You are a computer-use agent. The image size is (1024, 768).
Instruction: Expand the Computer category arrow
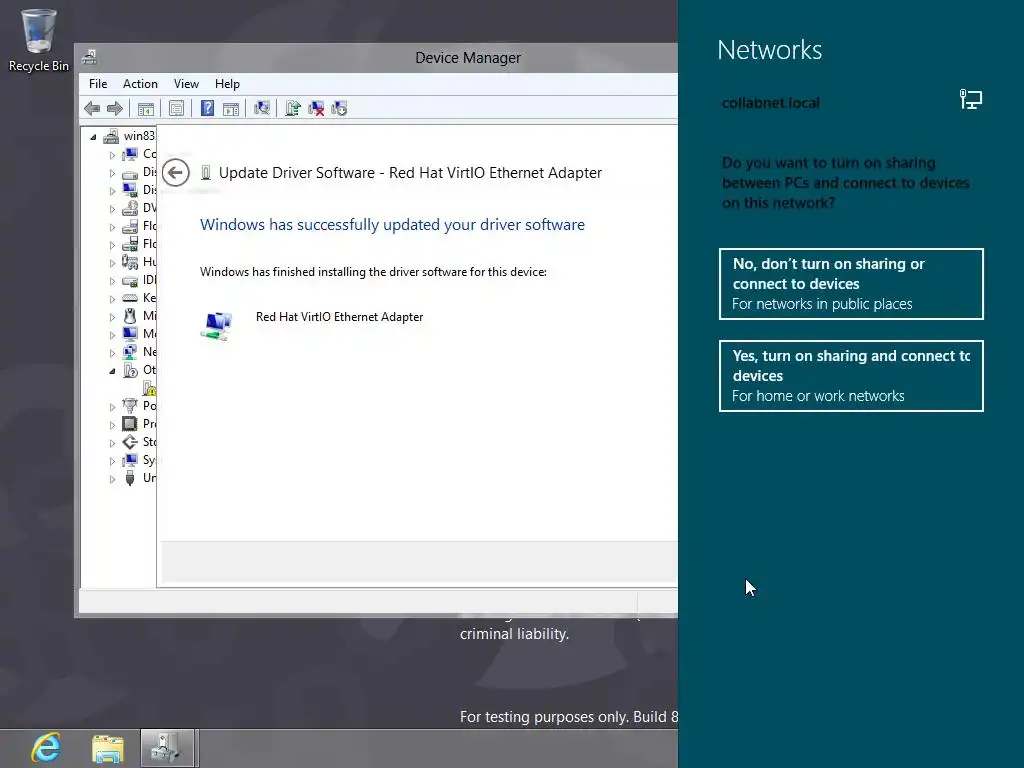click(x=112, y=155)
